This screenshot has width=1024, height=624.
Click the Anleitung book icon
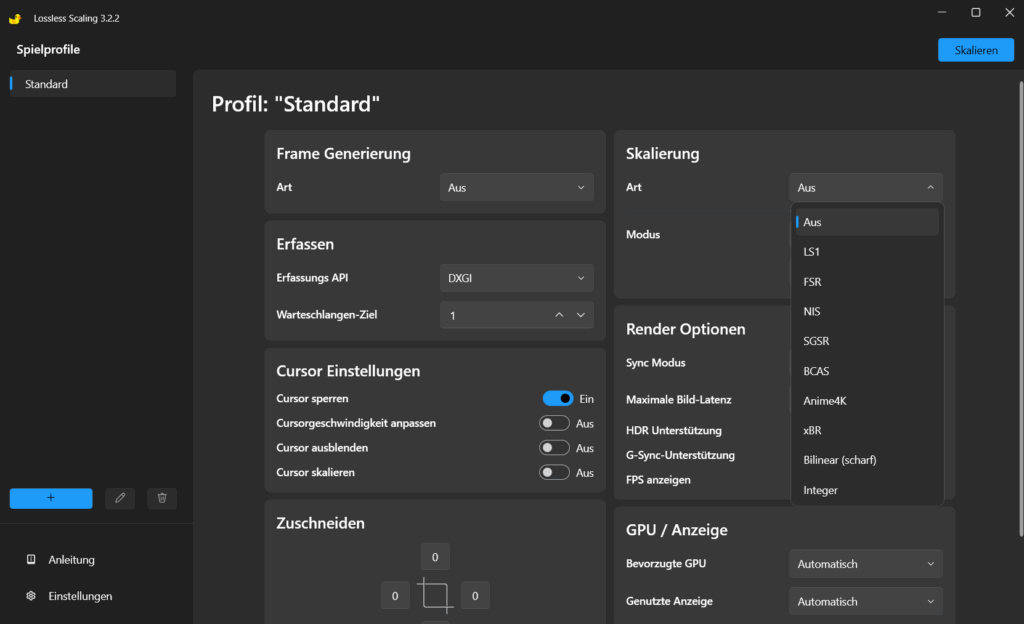tap(31, 559)
